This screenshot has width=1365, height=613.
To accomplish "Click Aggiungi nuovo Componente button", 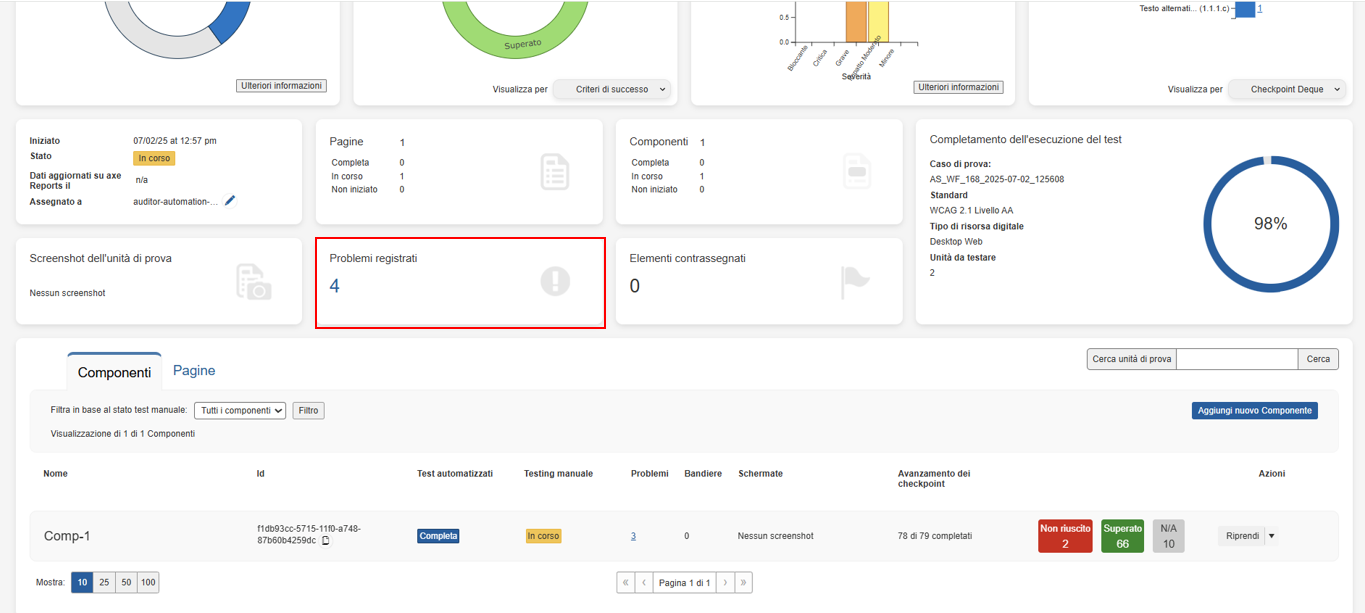I will point(1254,410).
